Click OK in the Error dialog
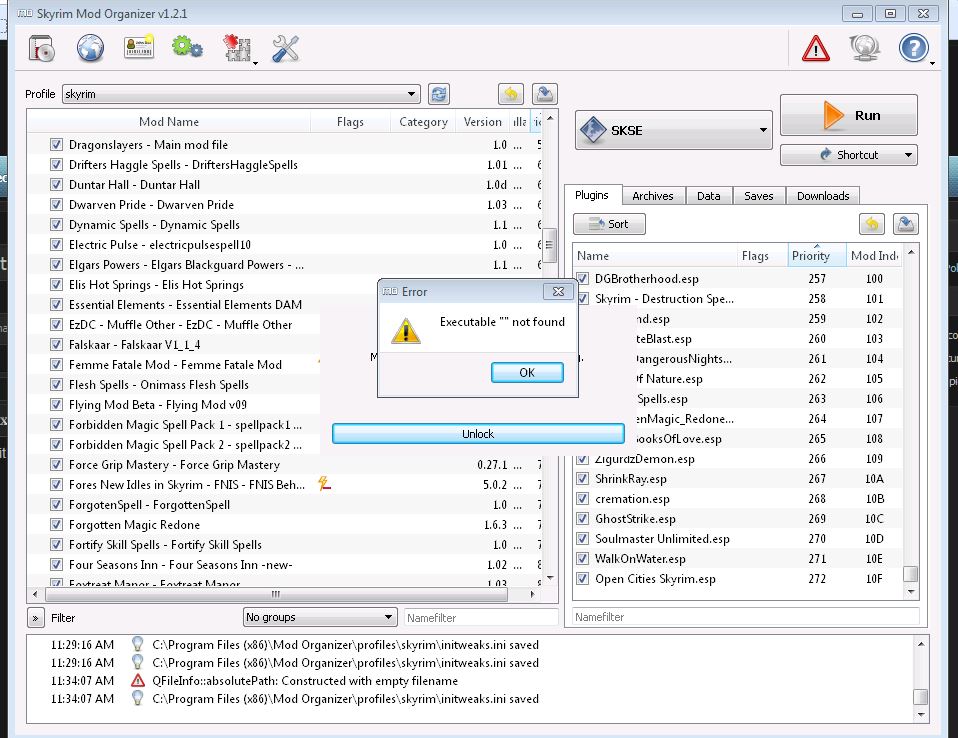 (x=527, y=372)
